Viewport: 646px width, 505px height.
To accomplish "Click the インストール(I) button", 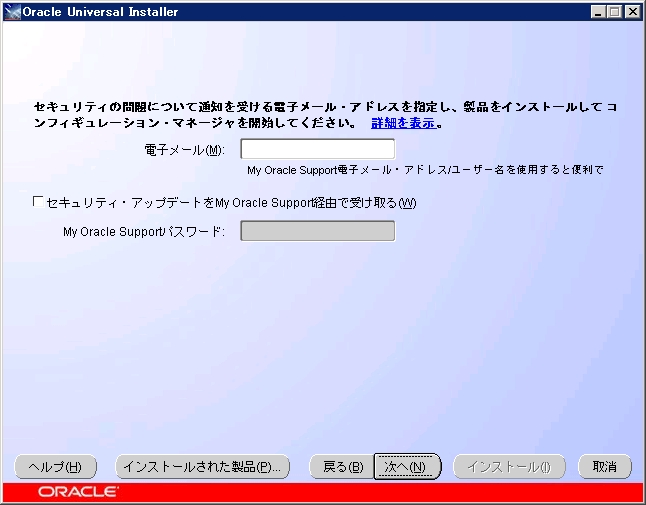I will [508, 466].
